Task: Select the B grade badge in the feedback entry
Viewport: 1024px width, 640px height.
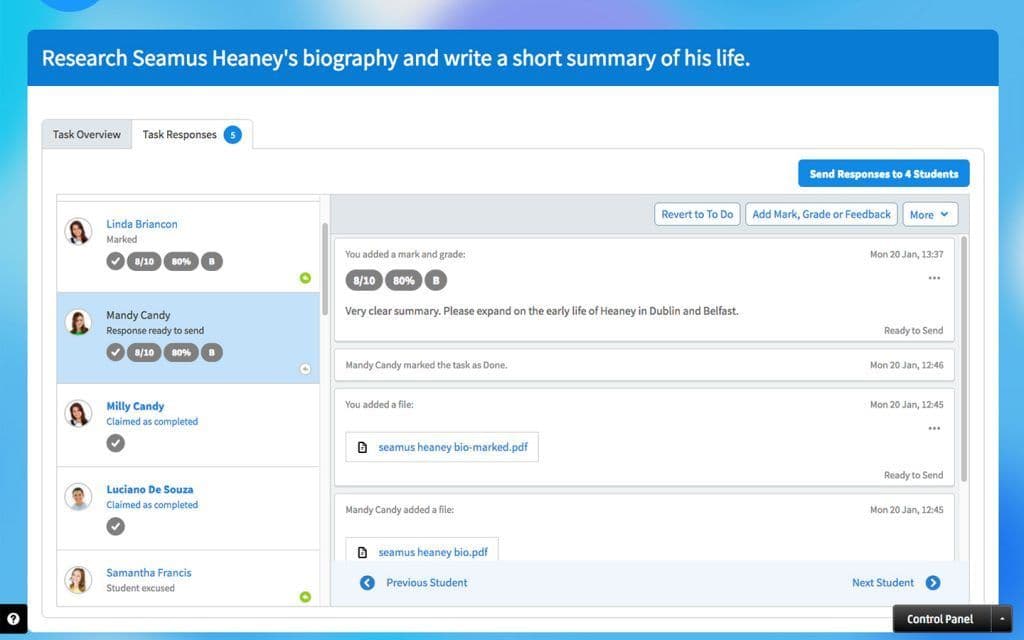Action: (435, 280)
